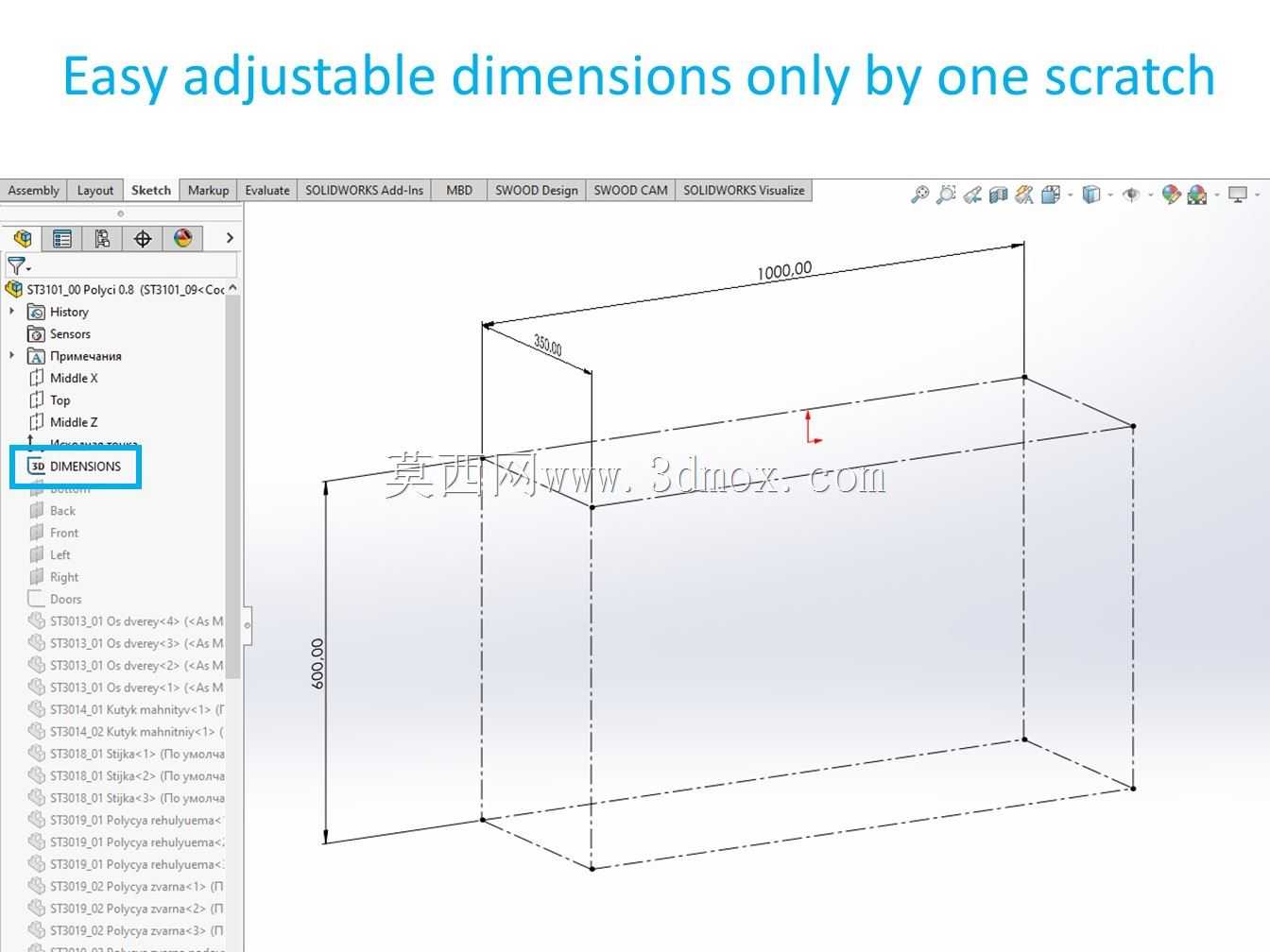This screenshot has width=1270, height=952.
Task: Click the panel collapse handle on the divider
Action: pos(248,624)
